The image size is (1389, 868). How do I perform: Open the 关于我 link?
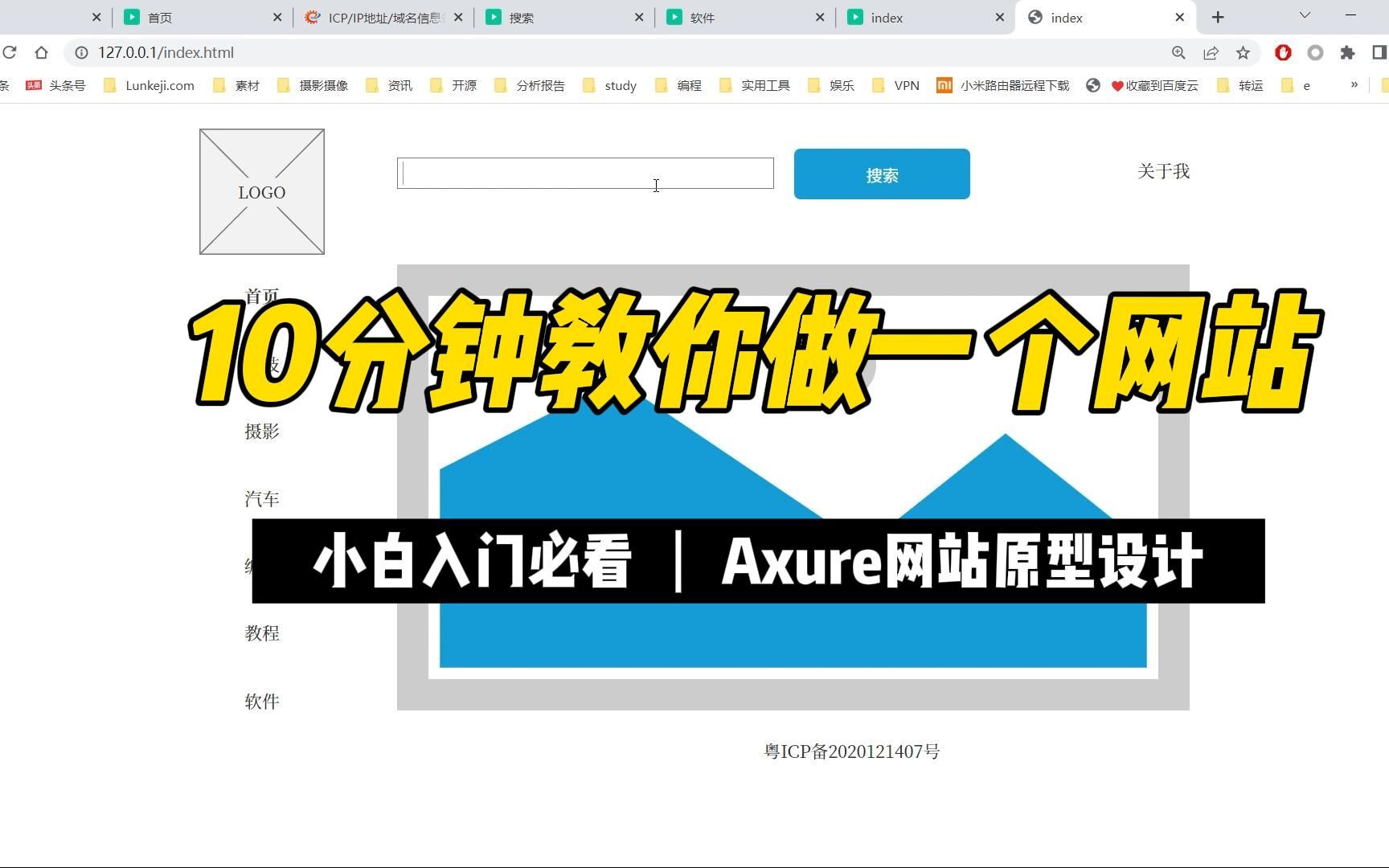coord(1163,171)
